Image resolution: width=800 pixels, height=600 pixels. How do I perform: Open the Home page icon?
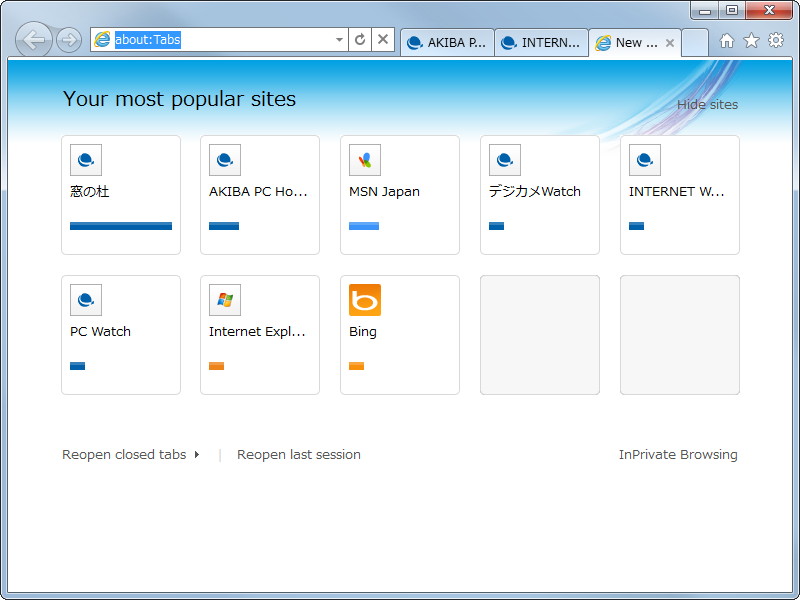[x=727, y=40]
